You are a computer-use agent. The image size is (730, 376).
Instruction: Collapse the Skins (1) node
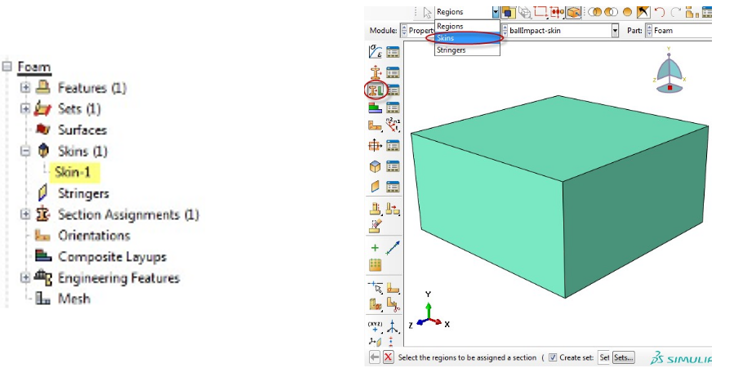(25, 151)
